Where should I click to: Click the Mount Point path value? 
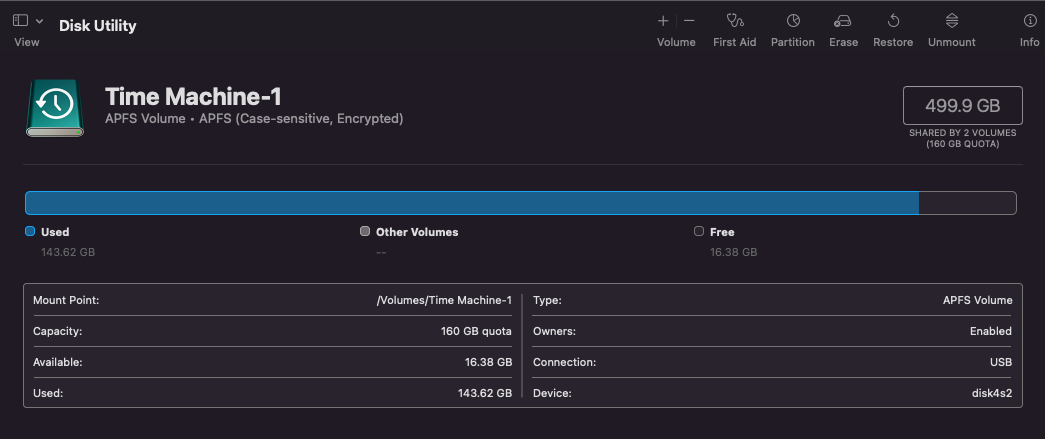point(443,300)
